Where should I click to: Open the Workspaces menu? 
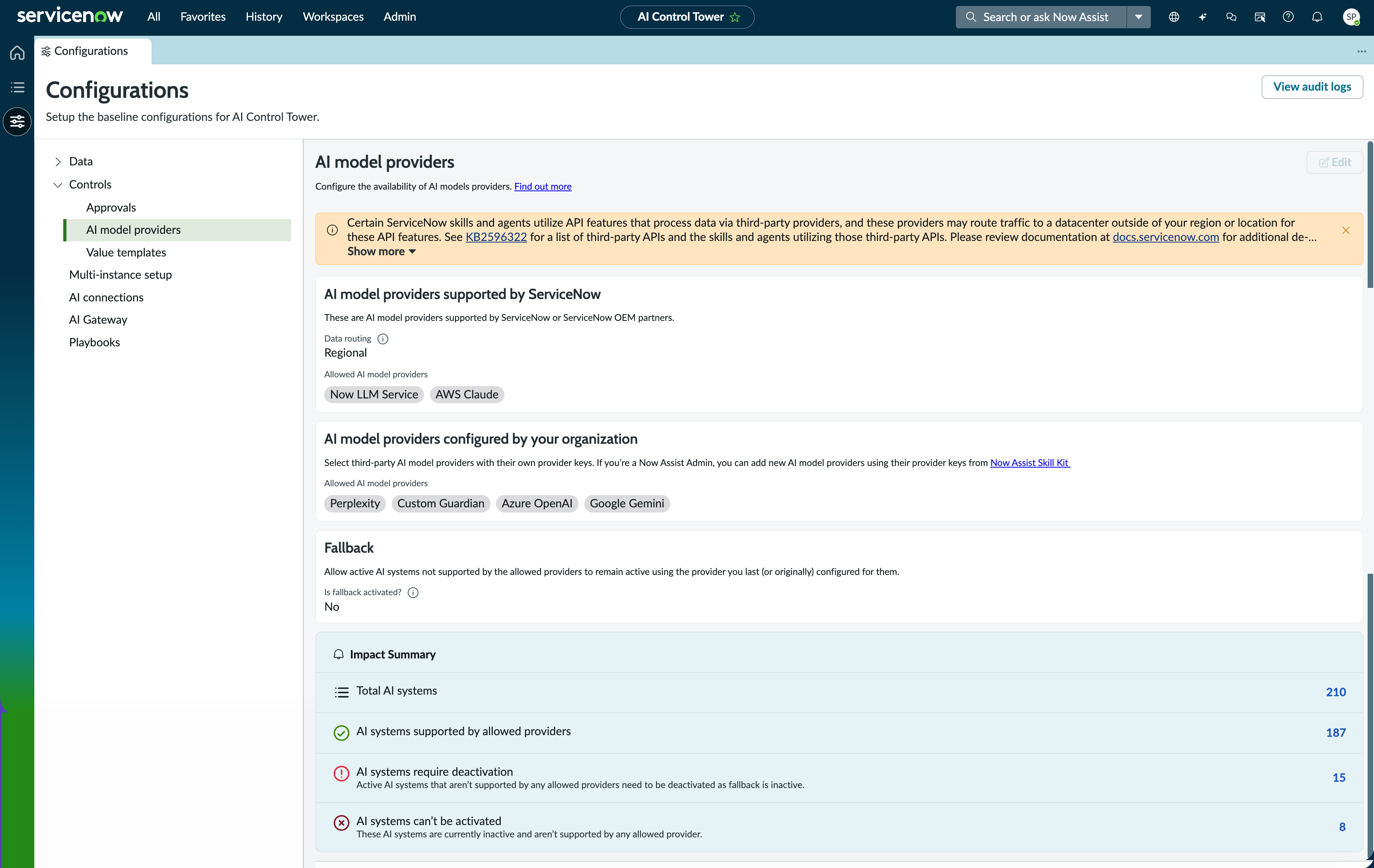coord(333,17)
